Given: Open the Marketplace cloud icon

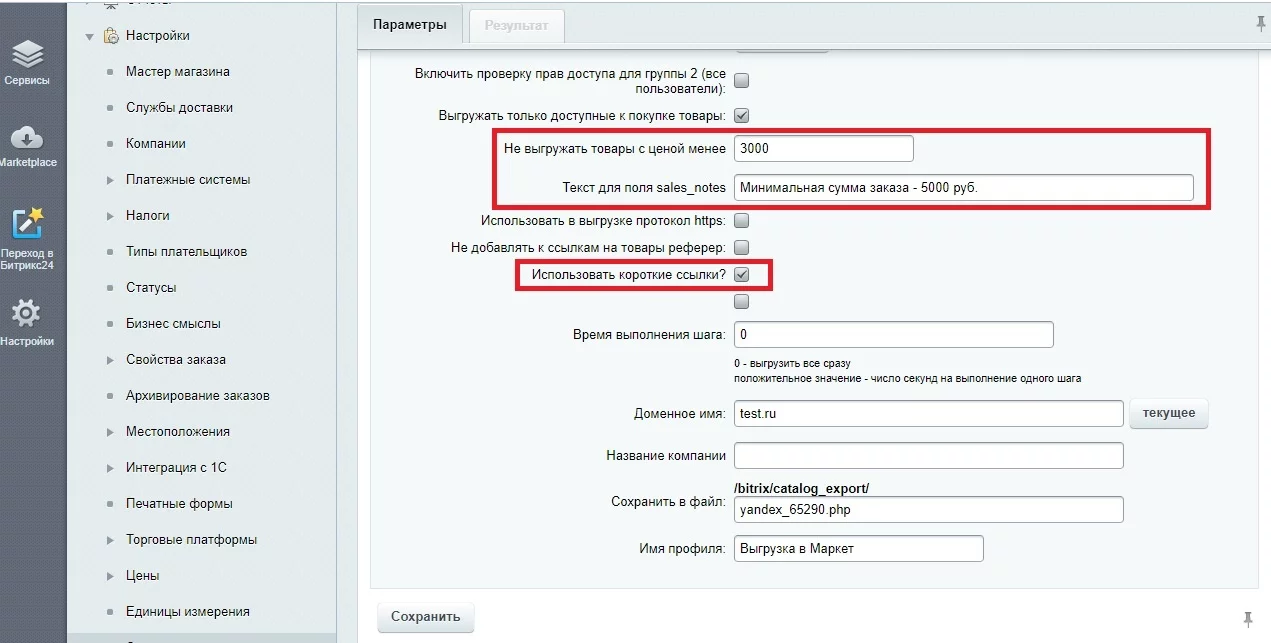Looking at the screenshot, I should (28, 138).
